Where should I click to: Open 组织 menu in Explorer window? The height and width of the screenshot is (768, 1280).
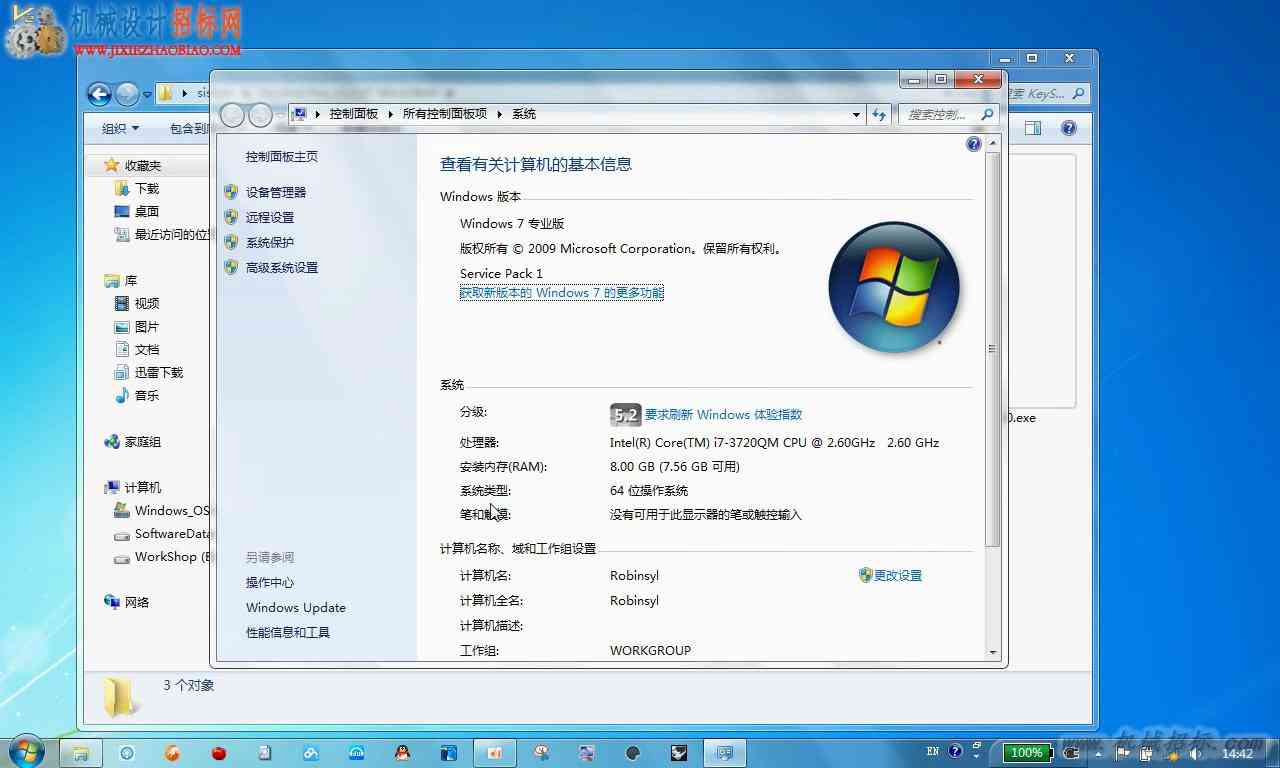click(x=120, y=128)
